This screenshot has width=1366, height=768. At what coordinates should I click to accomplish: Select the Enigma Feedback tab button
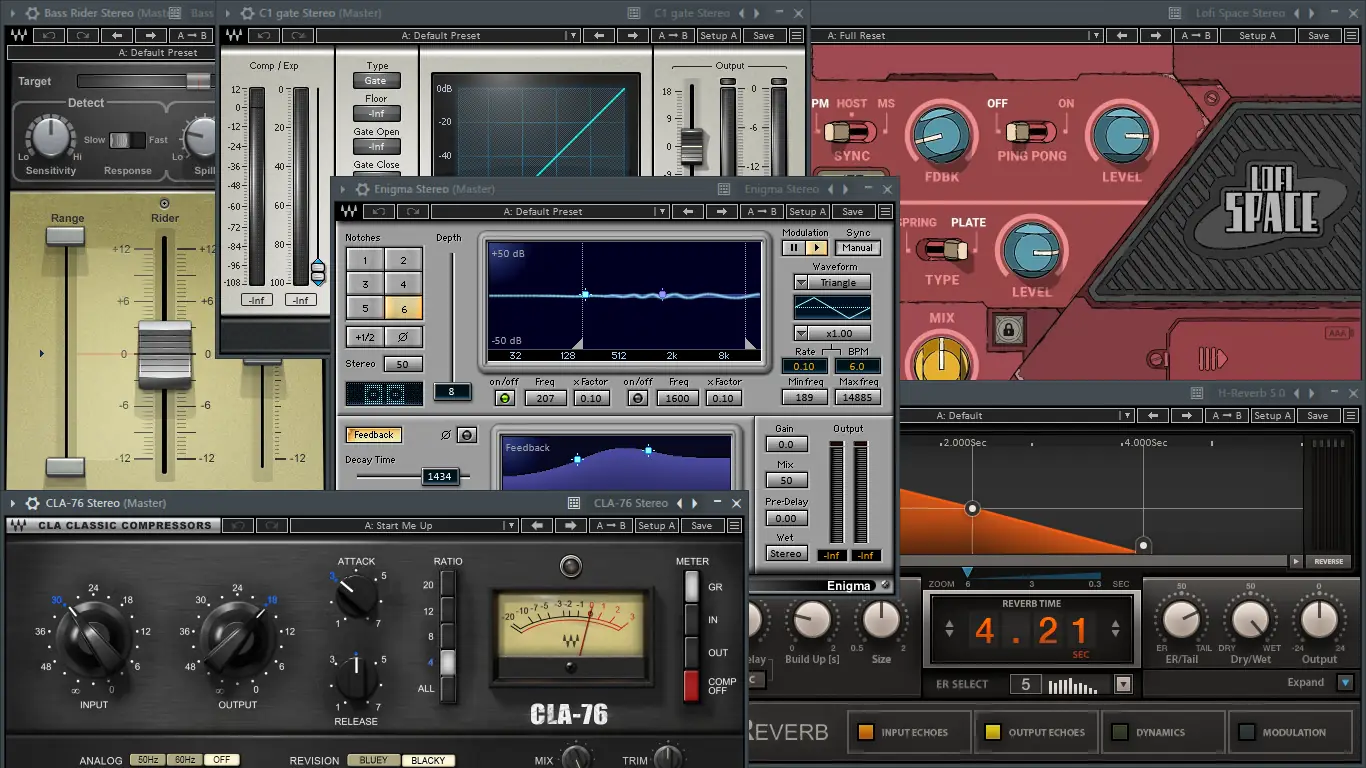pos(373,435)
